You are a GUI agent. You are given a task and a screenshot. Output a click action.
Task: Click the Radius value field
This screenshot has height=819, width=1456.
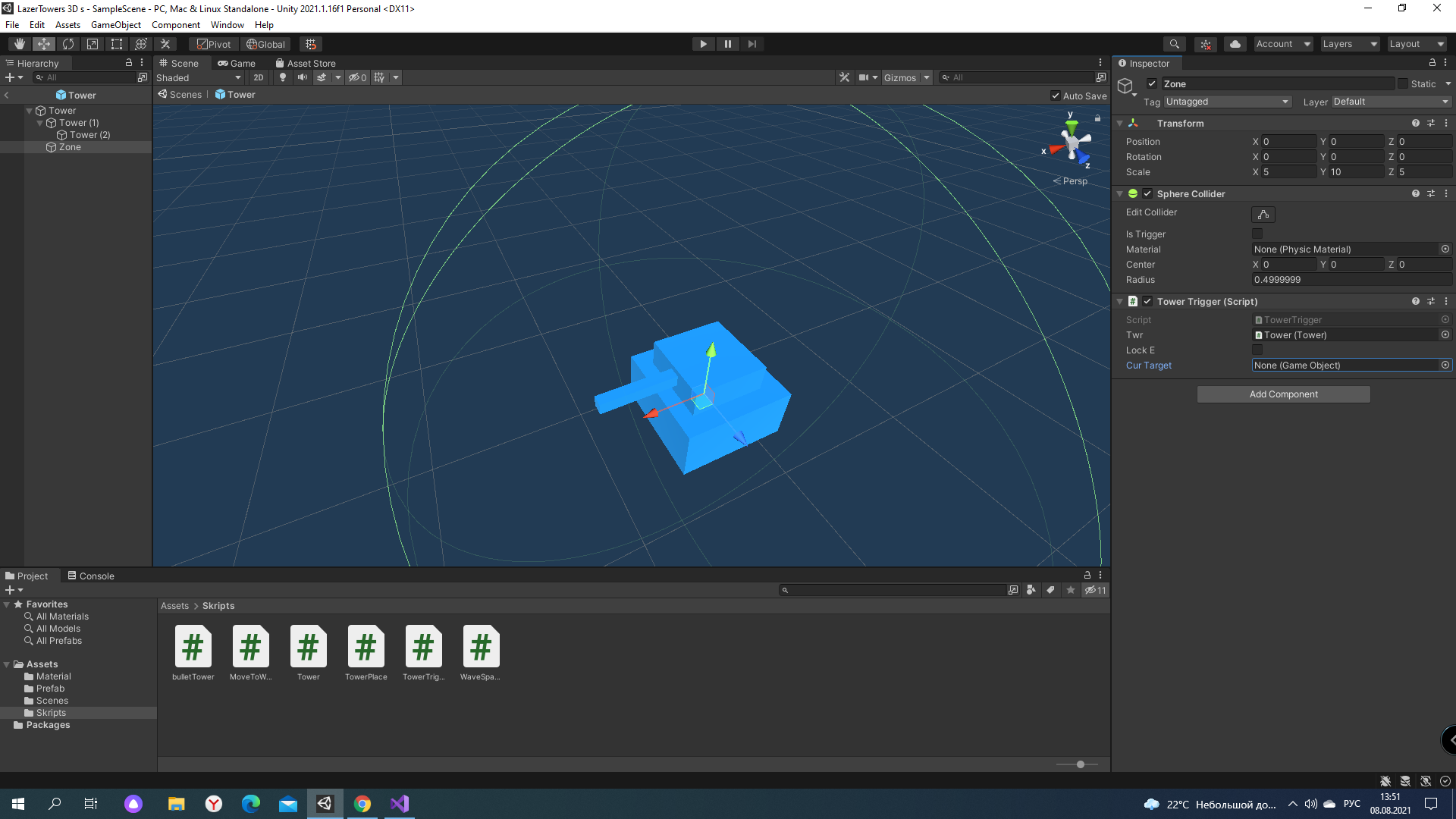1351,280
